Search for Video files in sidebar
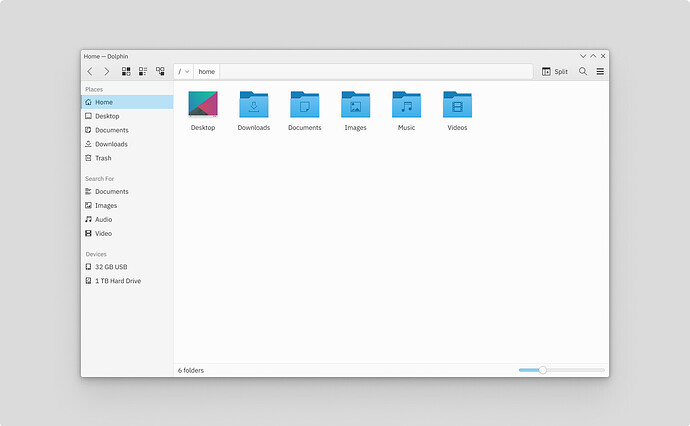Screen dimensions: 690x426 click(x=103, y=233)
